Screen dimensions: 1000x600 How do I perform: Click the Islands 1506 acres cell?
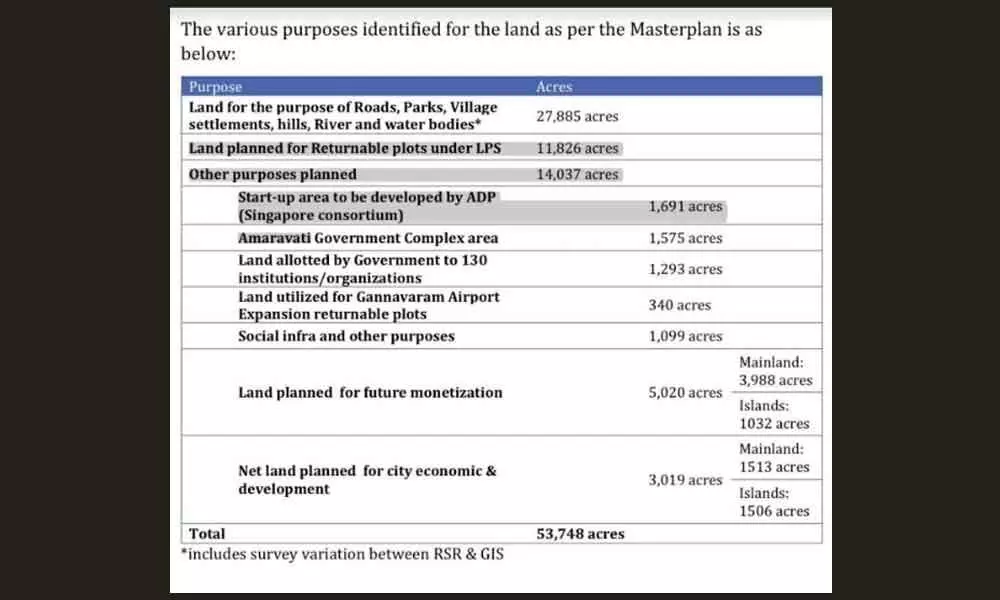tap(775, 502)
